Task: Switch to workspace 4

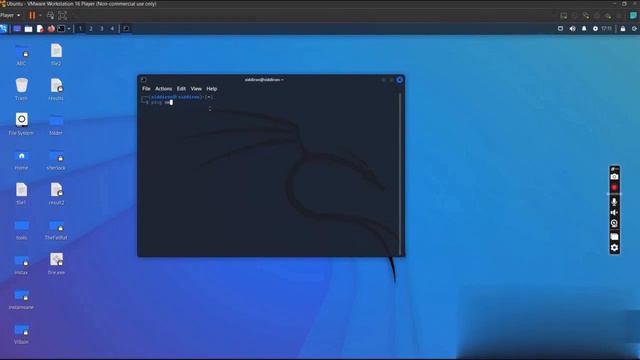Action: coord(112,29)
